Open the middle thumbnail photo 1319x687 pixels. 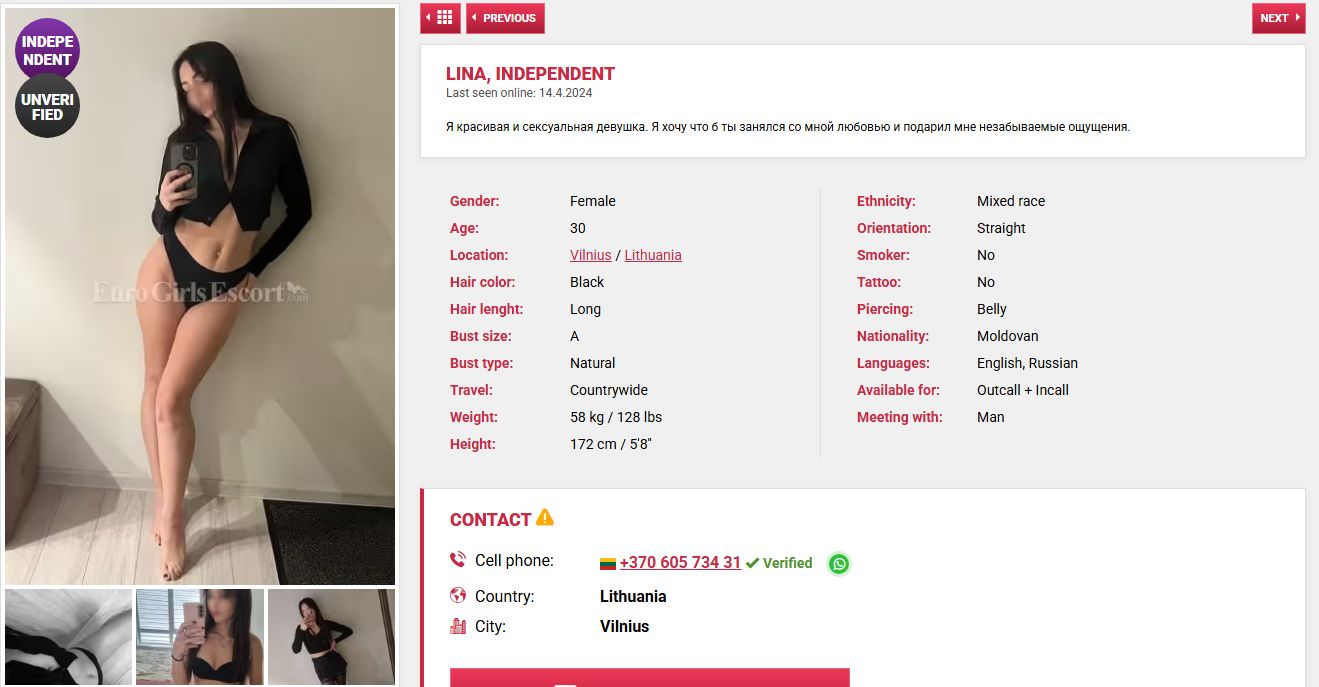200,637
